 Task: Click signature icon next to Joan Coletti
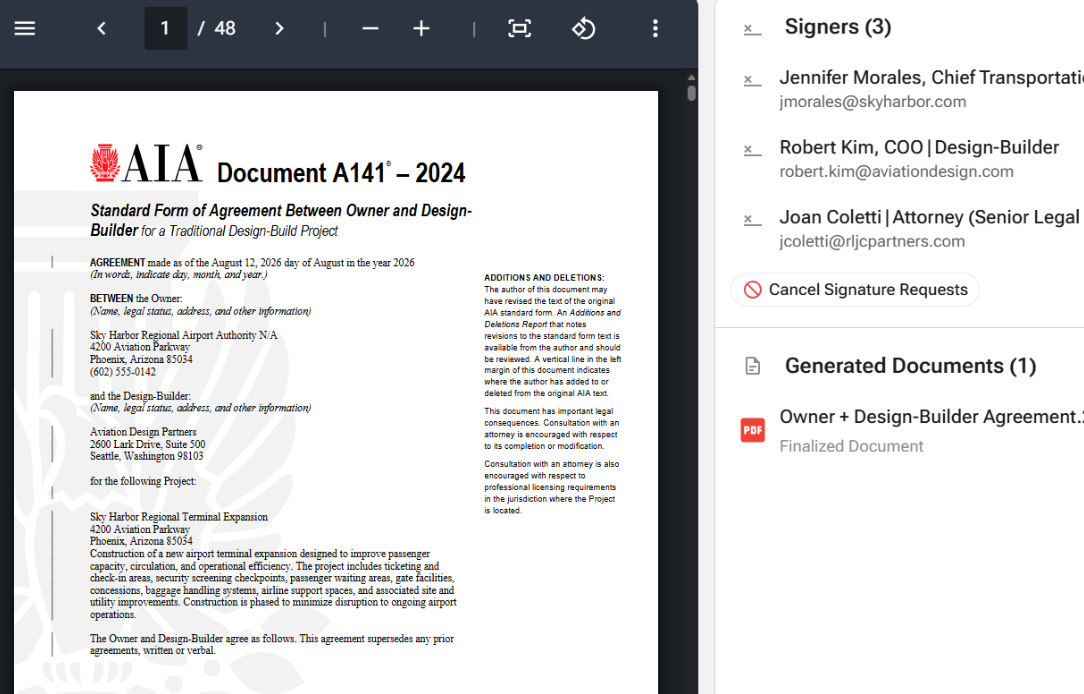click(752, 220)
